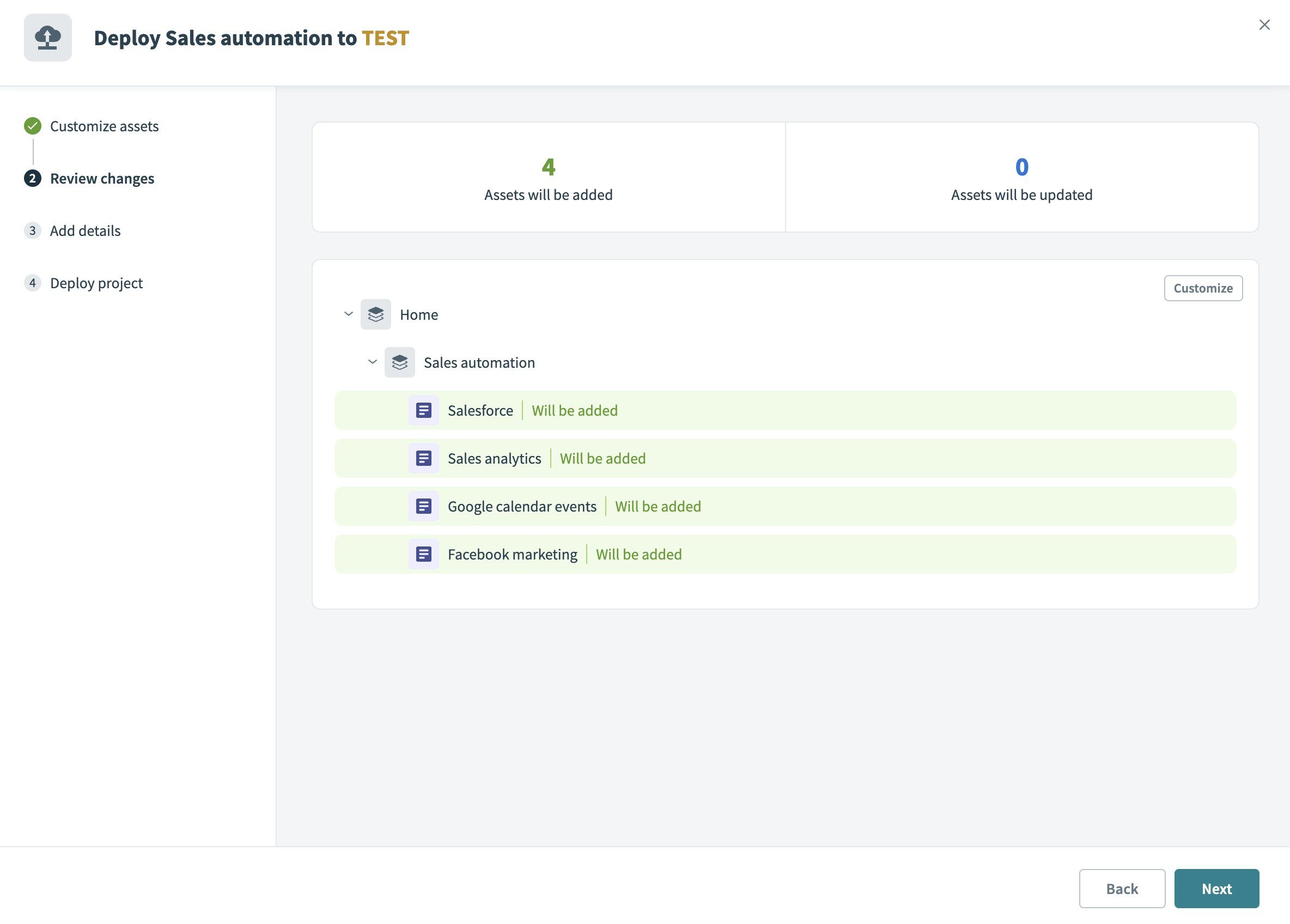The width and height of the screenshot is (1290, 924).
Task: Collapse the Home tree node
Action: click(x=348, y=314)
